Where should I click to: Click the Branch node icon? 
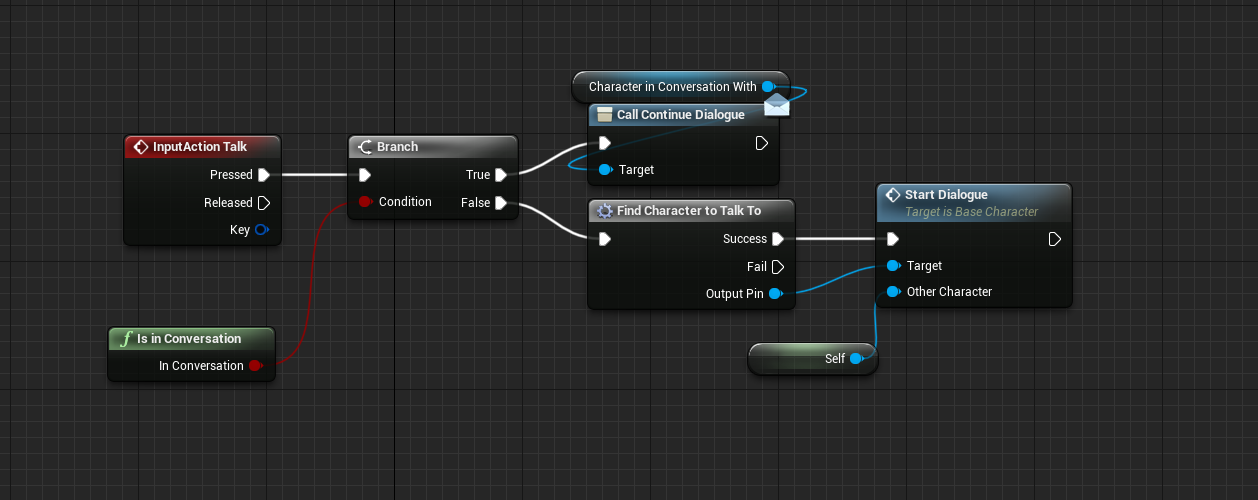(364, 147)
